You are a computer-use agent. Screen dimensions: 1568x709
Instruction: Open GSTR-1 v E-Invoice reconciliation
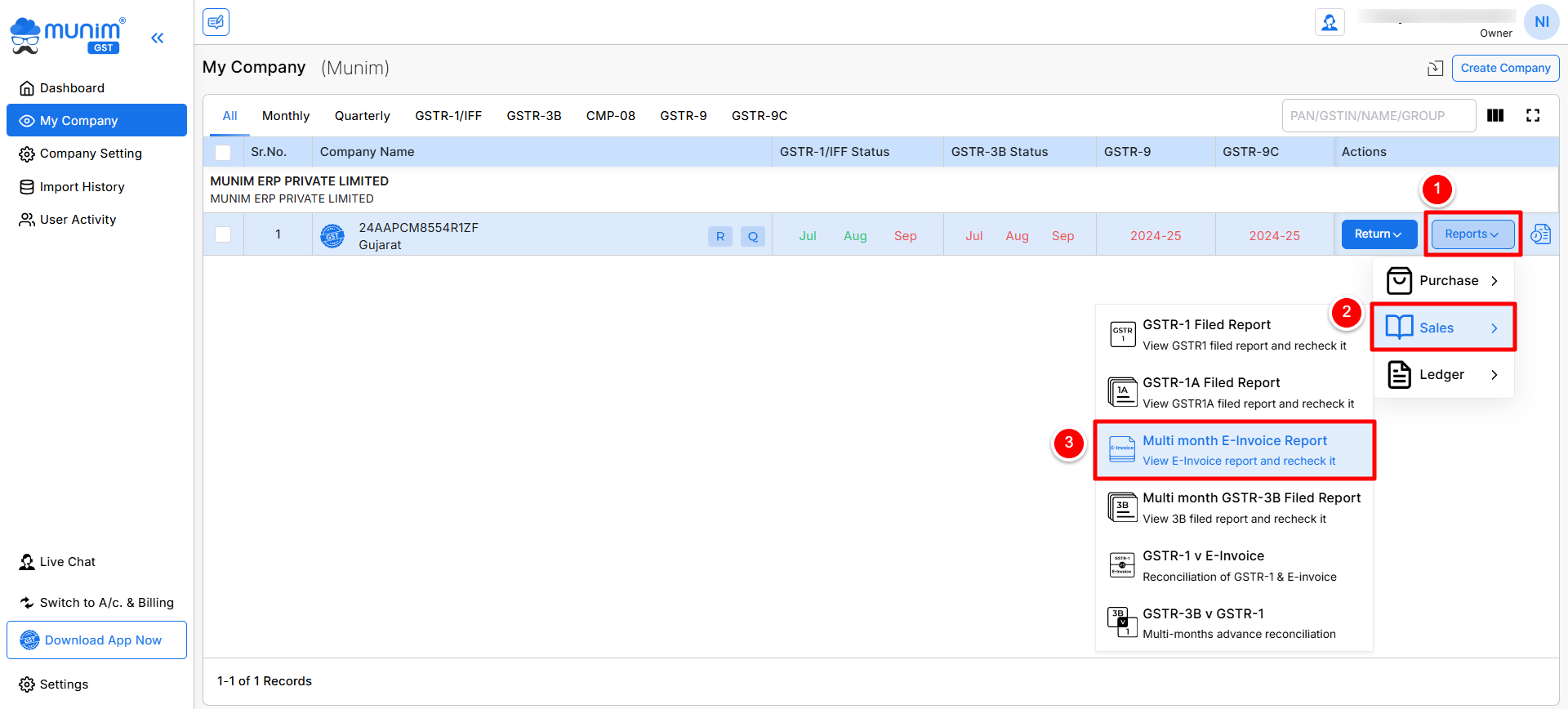click(1234, 565)
